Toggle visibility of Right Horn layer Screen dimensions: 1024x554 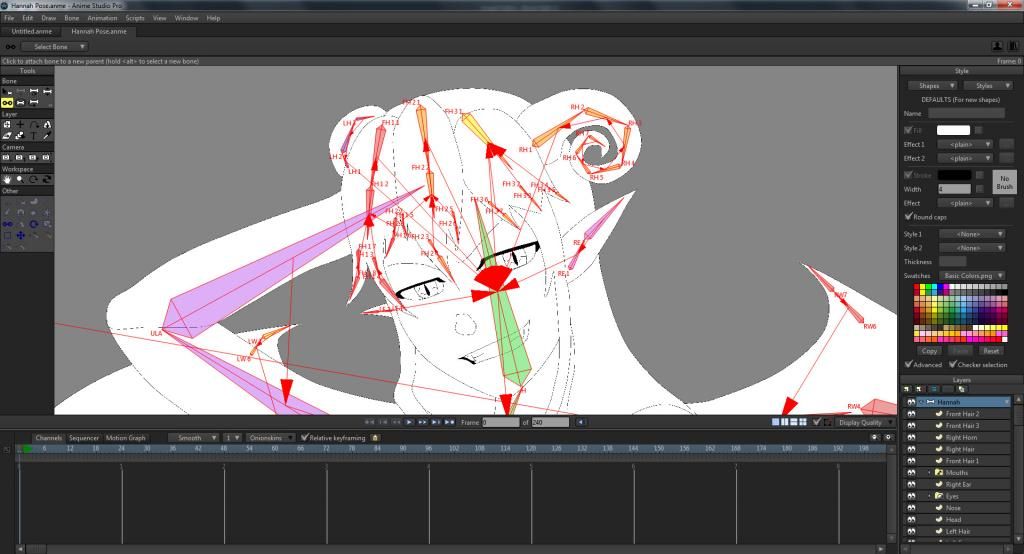pyautogui.click(x=911, y=438)
